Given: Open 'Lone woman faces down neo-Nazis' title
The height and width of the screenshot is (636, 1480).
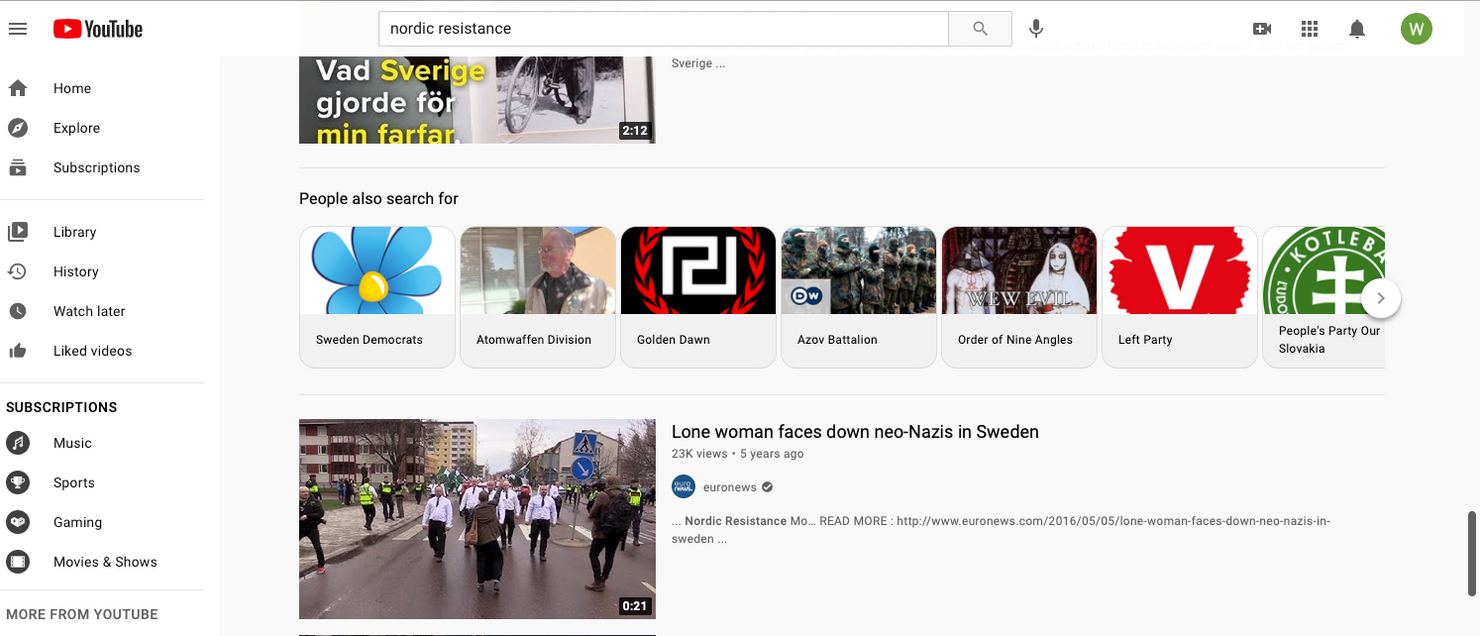Looking at the screenshot, I should 855,432.
